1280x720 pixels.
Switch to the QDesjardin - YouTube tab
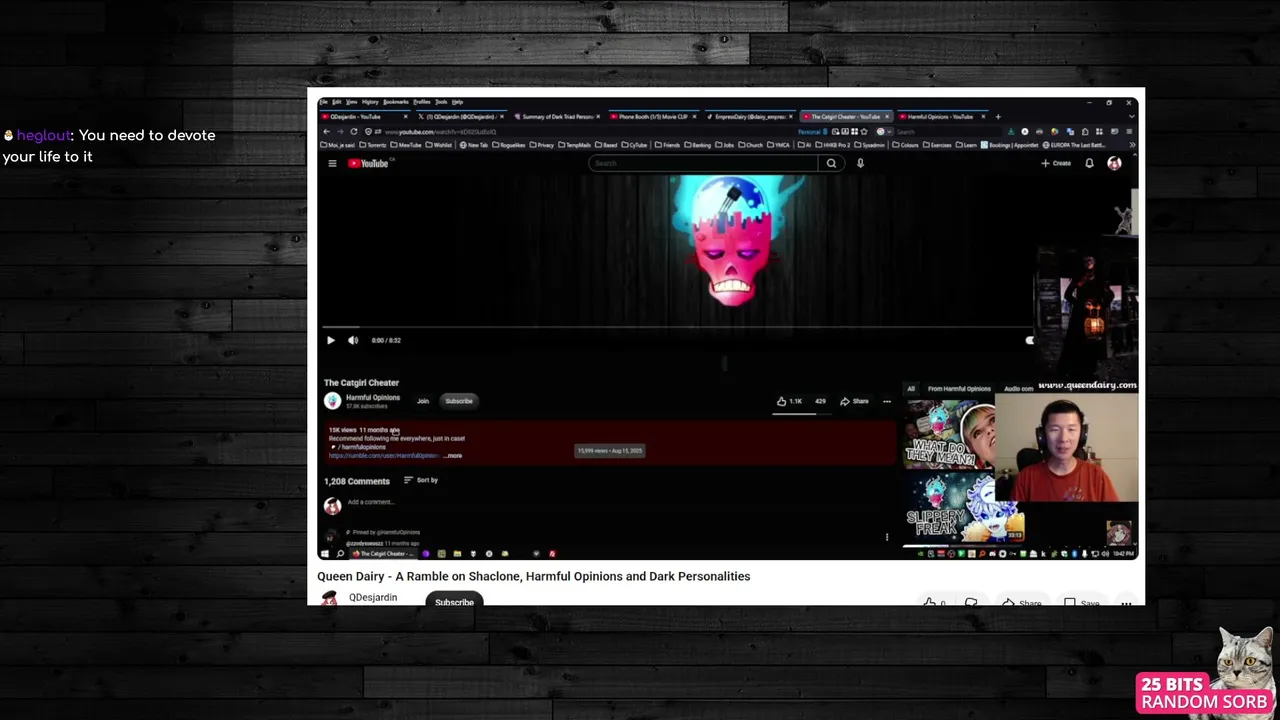pyautogui.click(x=364, y=117)
